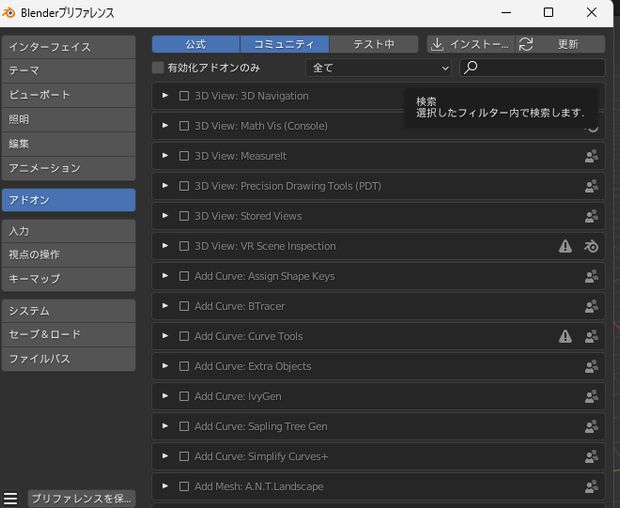Viewport: 620px width, 508px height.
Task: Expand Precision Drawing Tools (PDT) details
Action: point(165,186)
